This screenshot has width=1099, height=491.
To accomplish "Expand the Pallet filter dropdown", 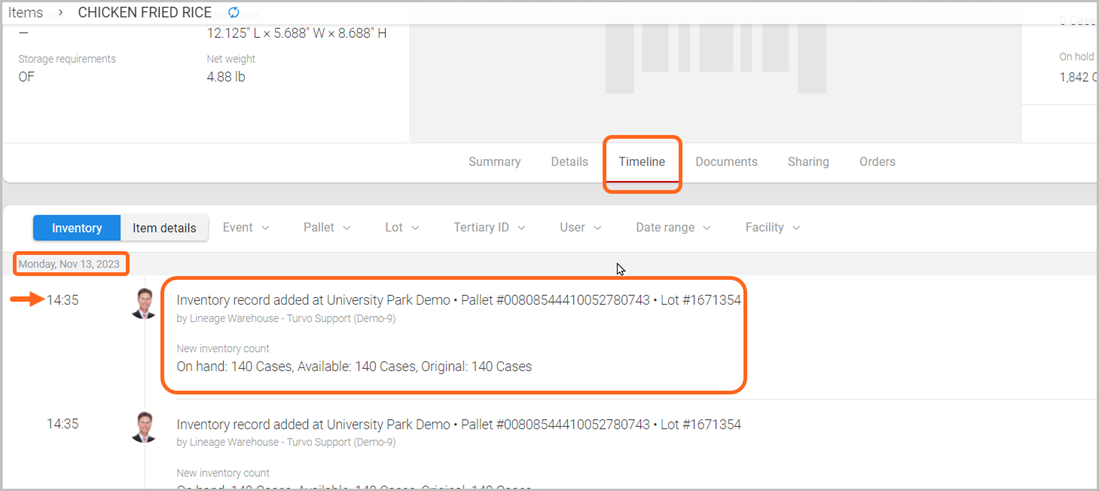I will coord(327,228).
